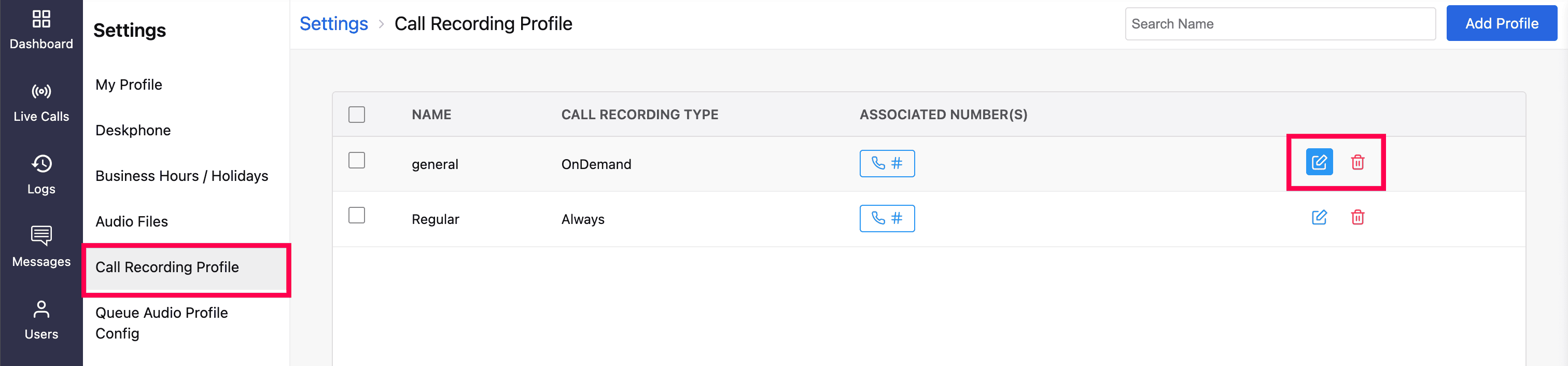Open Audio Files settings menu item
Image resolution: width=1568 pixels, height=366 pixels.
tap(132, 222)
